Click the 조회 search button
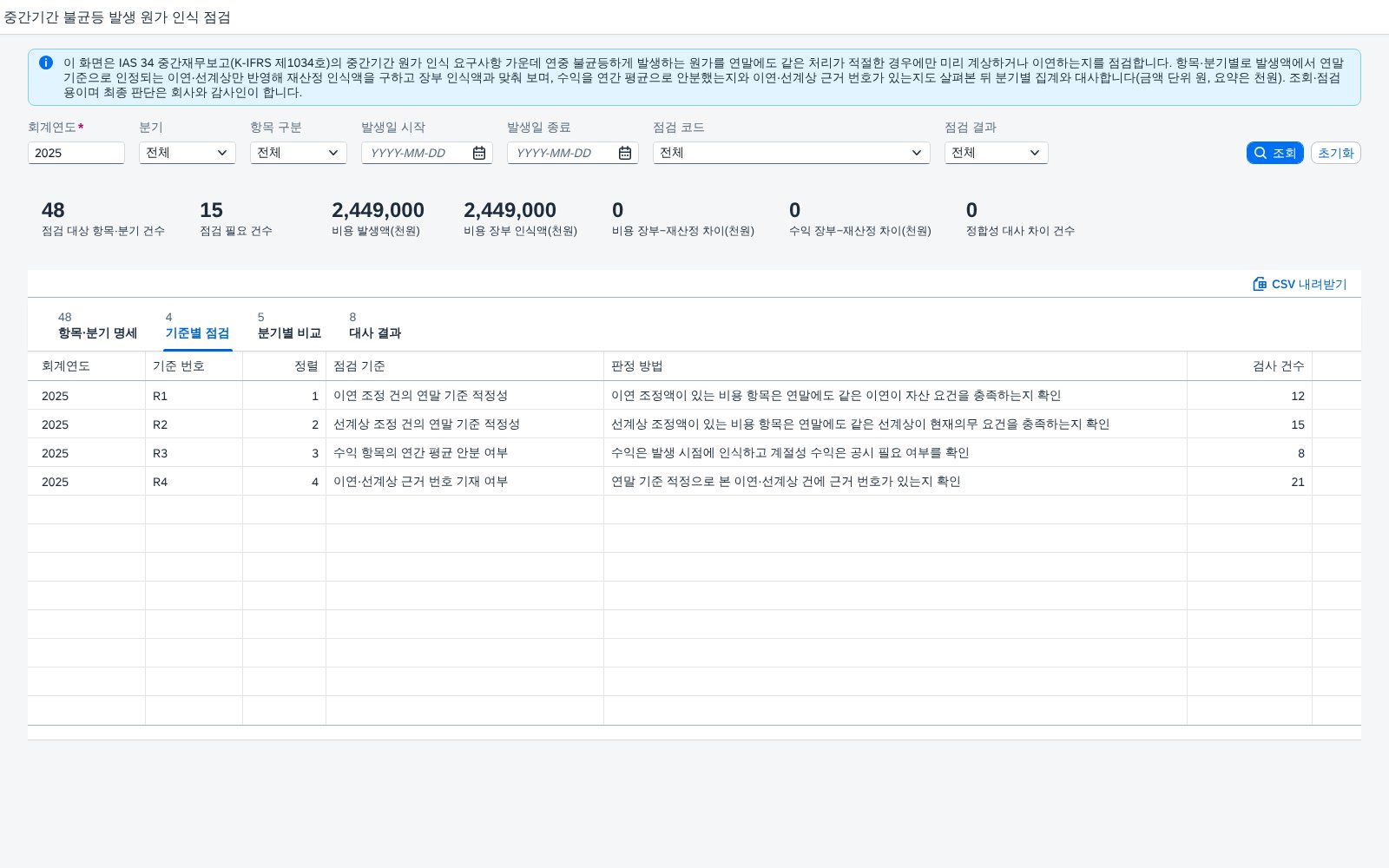 [1275, 153]
